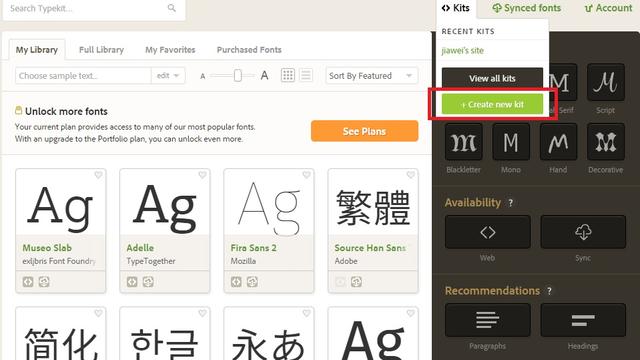Open Museo Slab Ag preview thumbnail
The height and width of the screenshot is (360, 640).
60,202
